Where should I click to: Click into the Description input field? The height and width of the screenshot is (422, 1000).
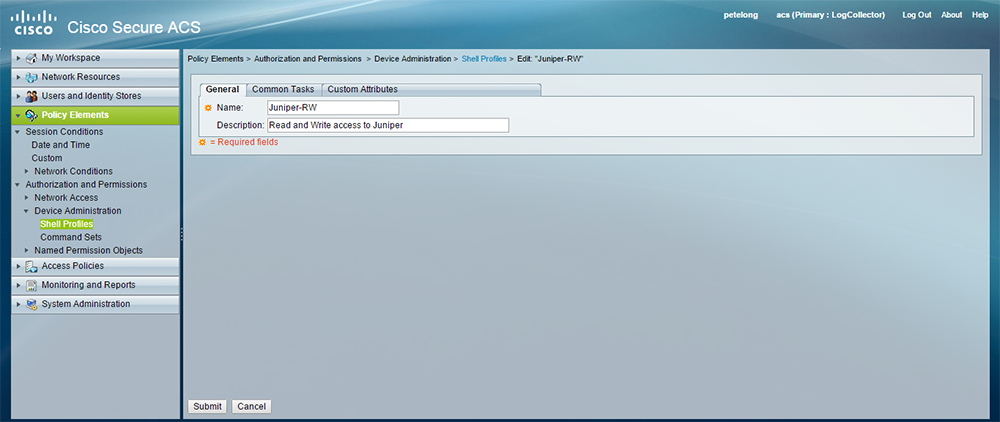(x=388, y=125)
